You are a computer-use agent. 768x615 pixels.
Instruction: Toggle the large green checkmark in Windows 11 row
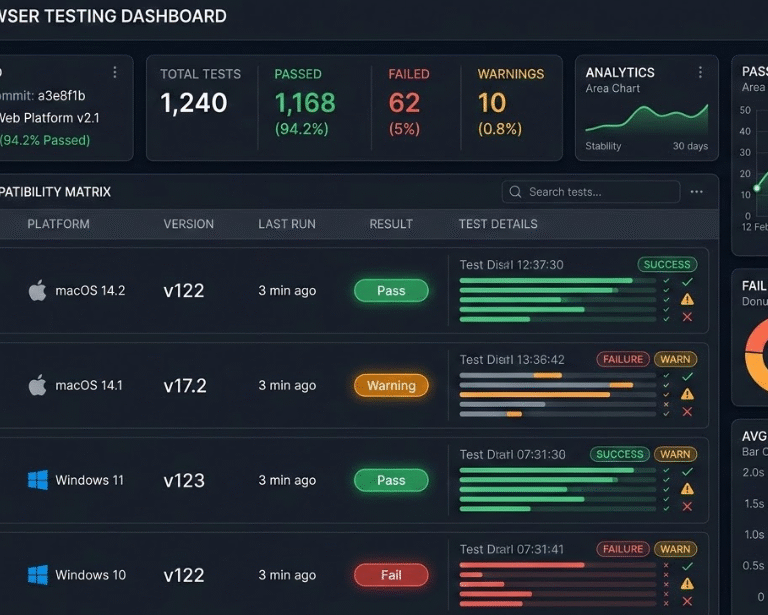pos(687,471)
